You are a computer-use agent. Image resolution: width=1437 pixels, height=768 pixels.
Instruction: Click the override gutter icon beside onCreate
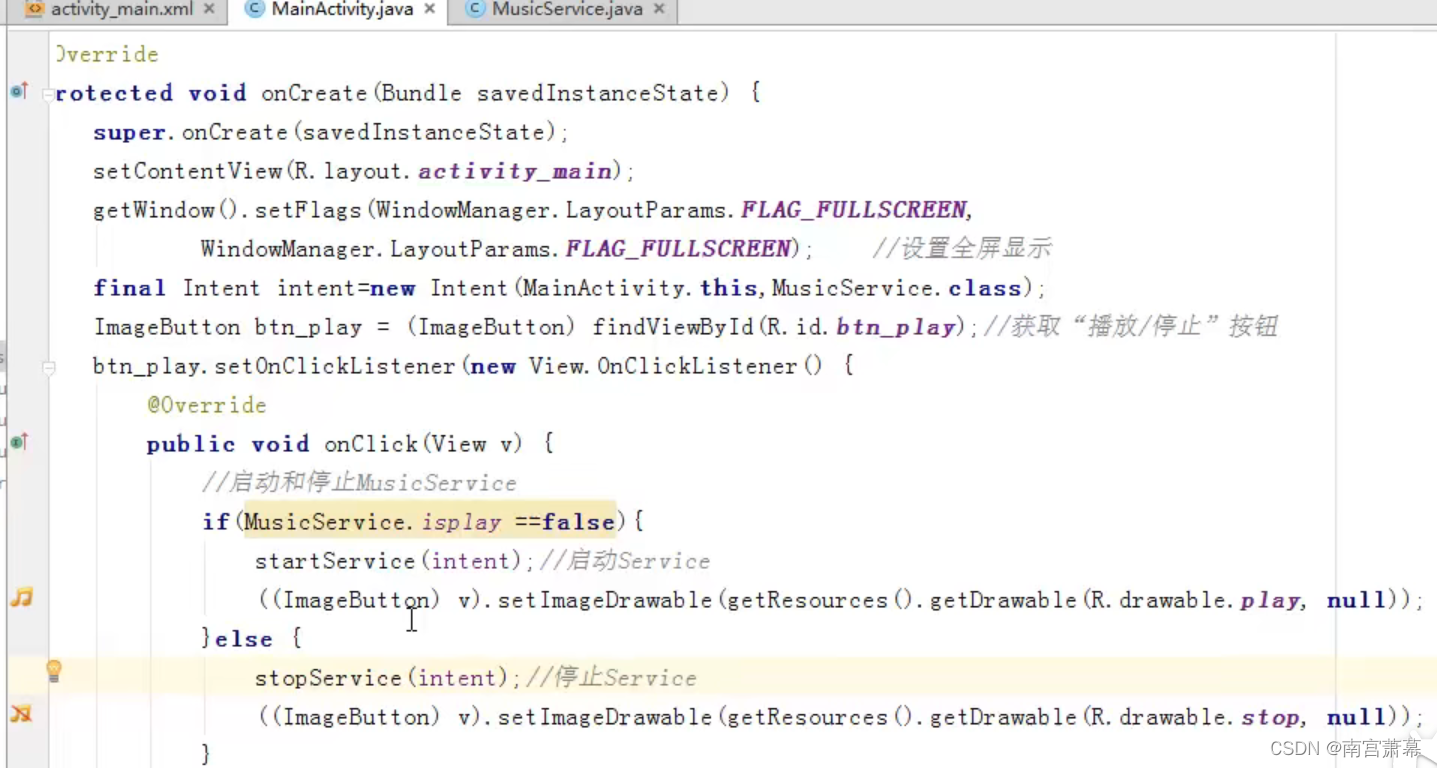point(19,92)
